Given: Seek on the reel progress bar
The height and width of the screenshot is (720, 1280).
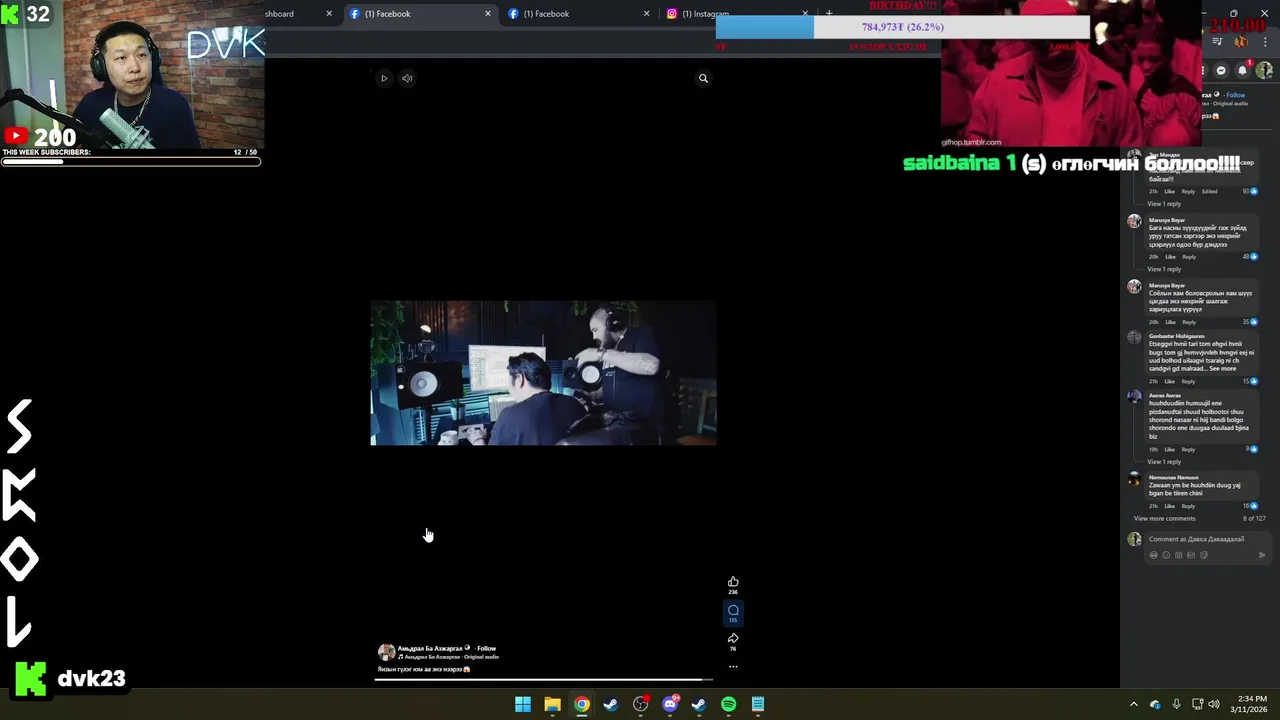Looking at the screenshot, I should (543, 680).
